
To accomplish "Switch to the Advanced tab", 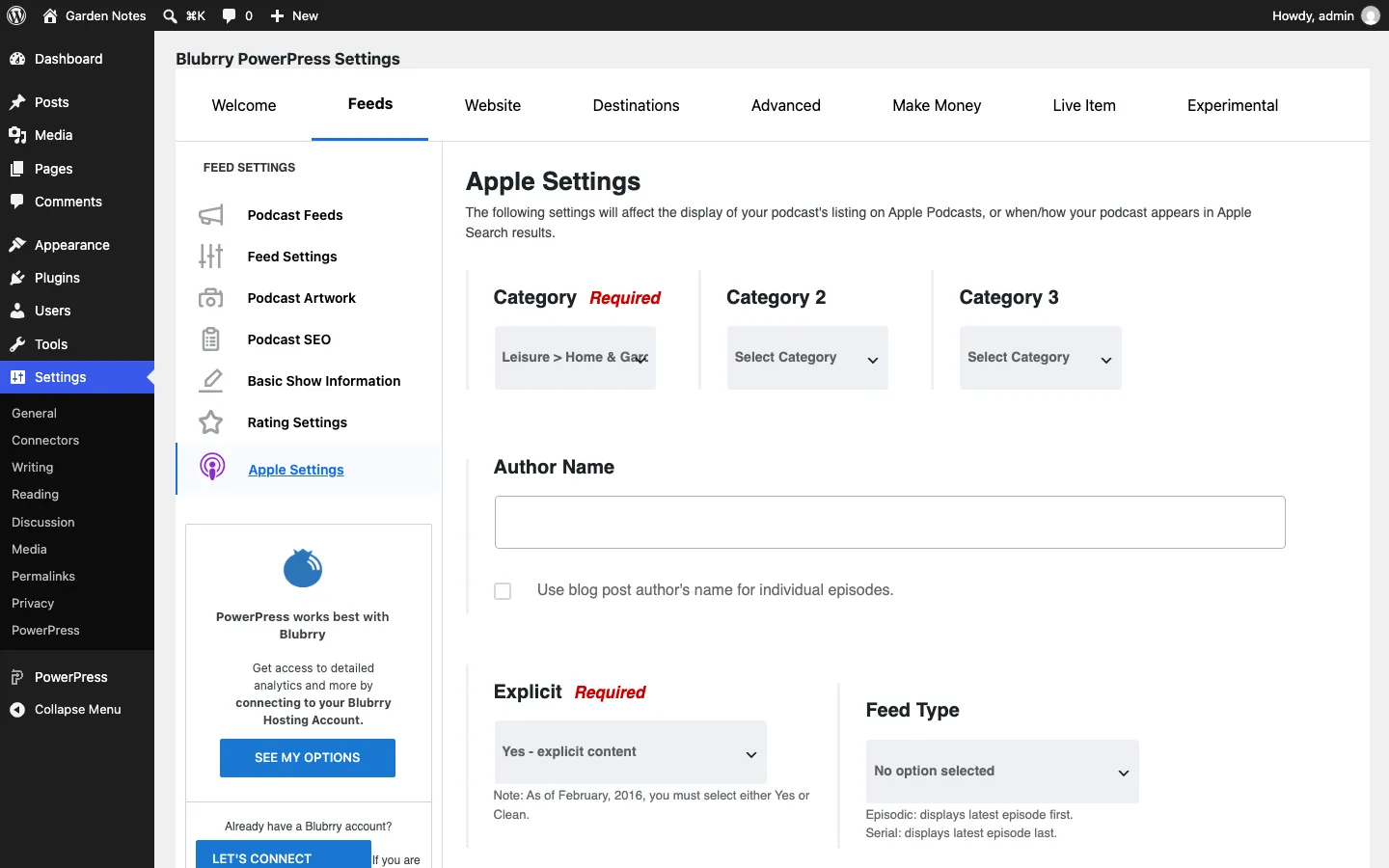I will [786, 106].
